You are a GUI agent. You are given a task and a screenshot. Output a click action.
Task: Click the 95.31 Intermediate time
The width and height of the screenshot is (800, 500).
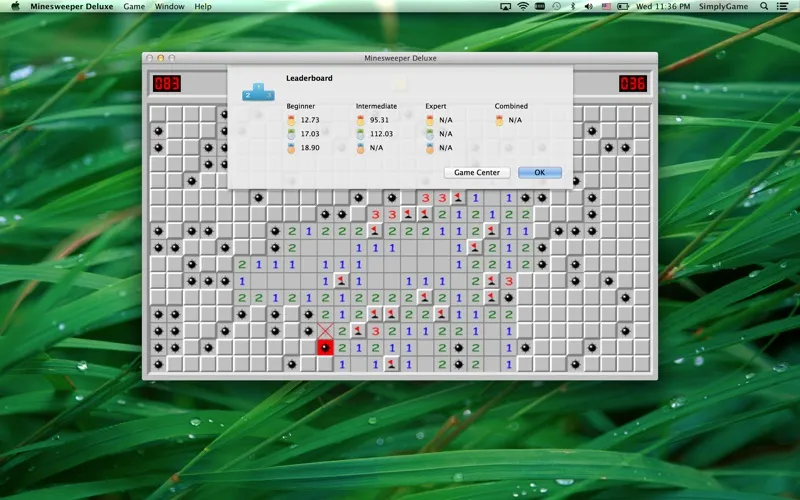click(379, 120)
